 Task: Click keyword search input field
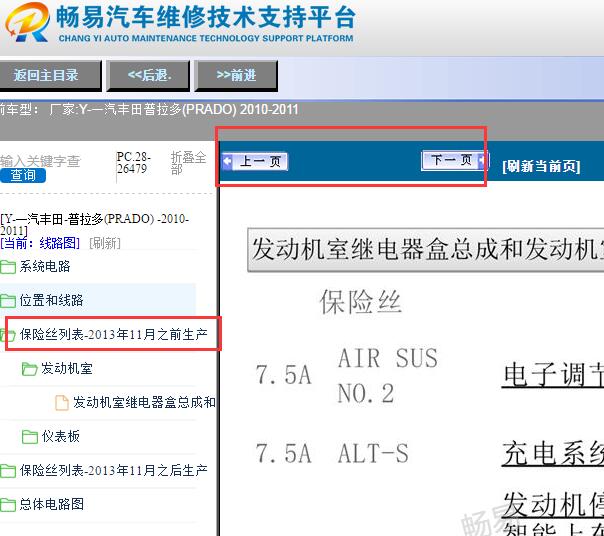[40, 161]
